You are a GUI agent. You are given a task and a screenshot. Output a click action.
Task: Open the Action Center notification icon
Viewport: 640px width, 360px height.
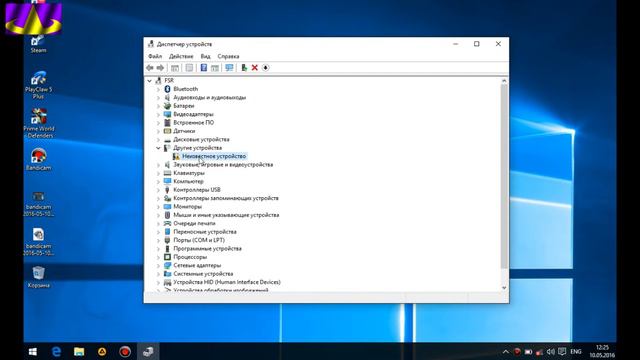click(562, 351)
